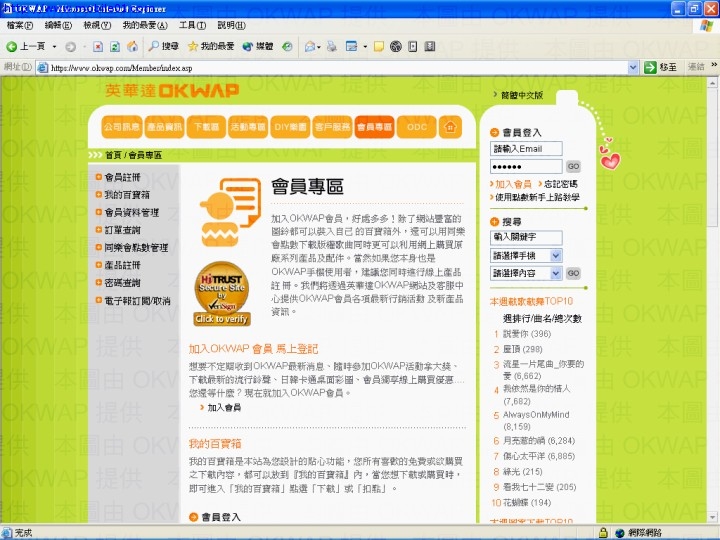Open the Search (搜尋) toolbar button
The height and width of the screenshot is (540, 720).
[x=163, y=46]
